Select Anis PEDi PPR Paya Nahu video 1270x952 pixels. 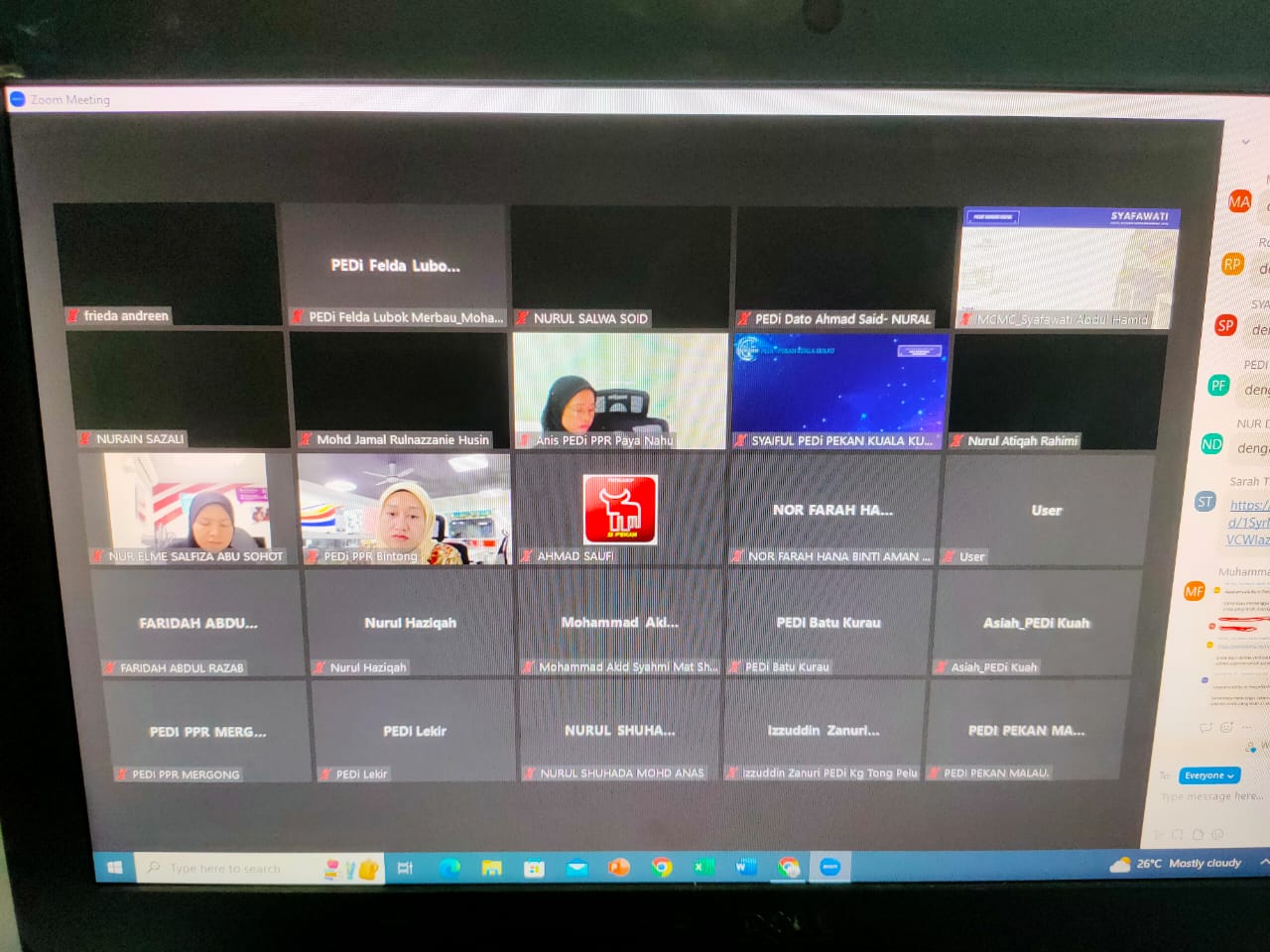[620, 391]
